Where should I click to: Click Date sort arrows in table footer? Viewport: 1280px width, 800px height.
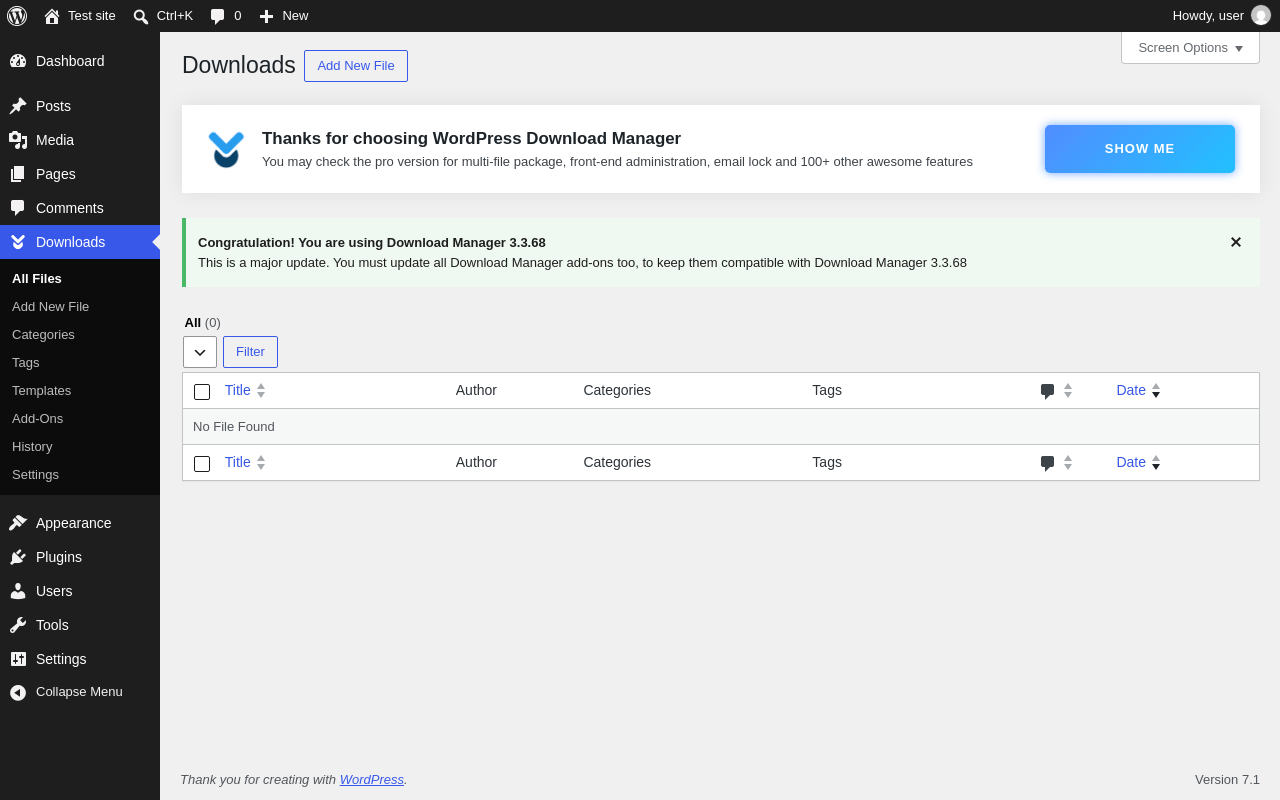click(x=1156, y=463)
